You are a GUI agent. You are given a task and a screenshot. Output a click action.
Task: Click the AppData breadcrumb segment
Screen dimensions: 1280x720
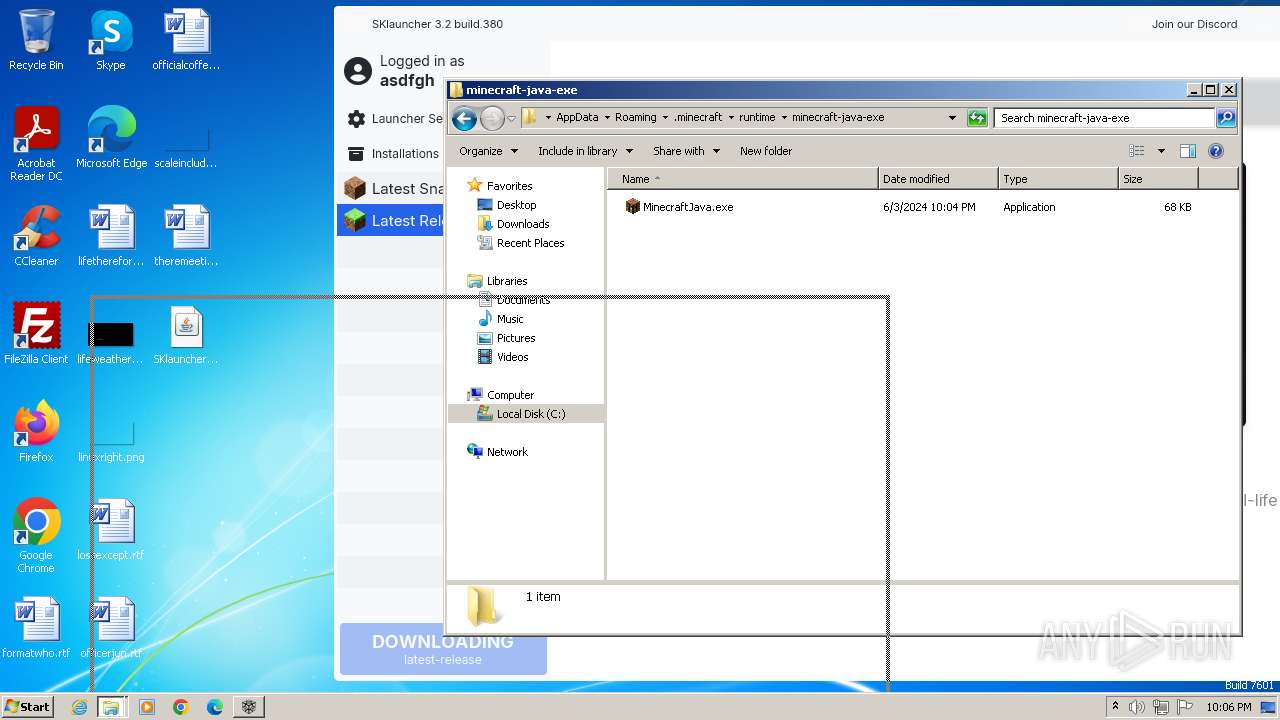[577, 117]
